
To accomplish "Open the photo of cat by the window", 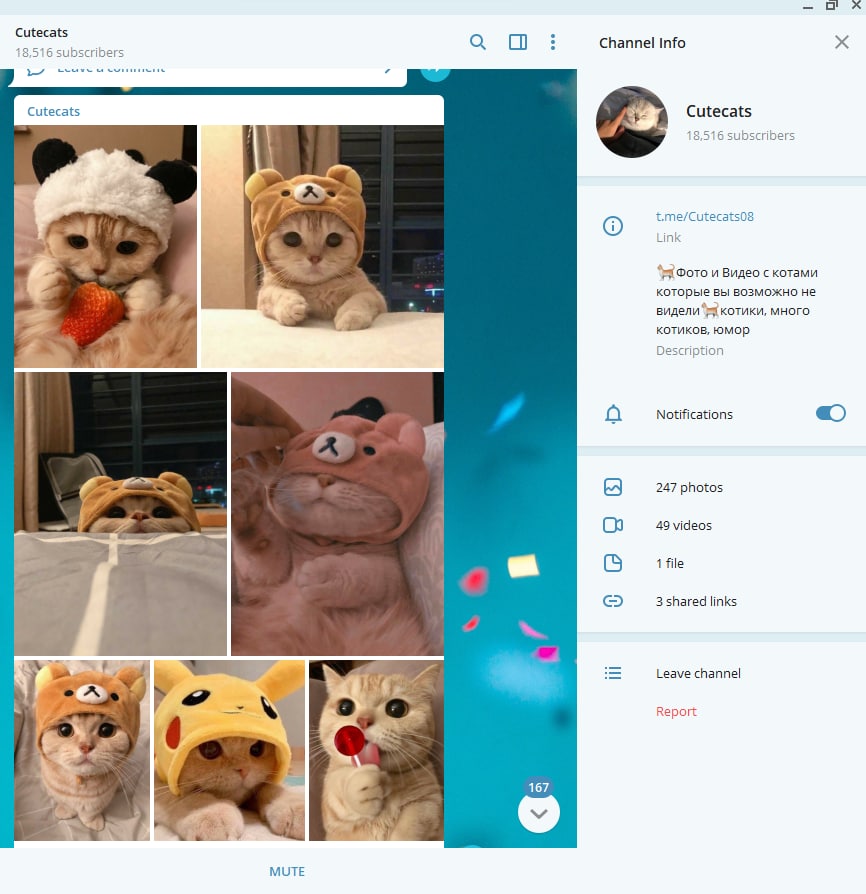I will [x=323, y=246].
